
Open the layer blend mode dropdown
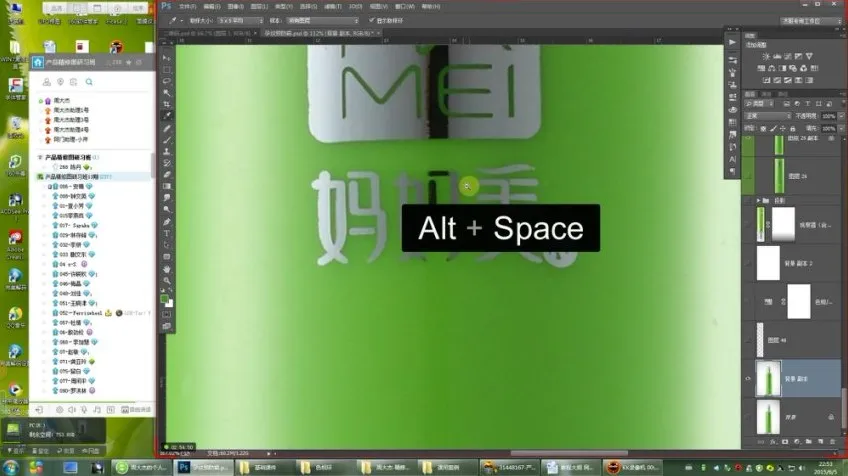pos(767,116)
